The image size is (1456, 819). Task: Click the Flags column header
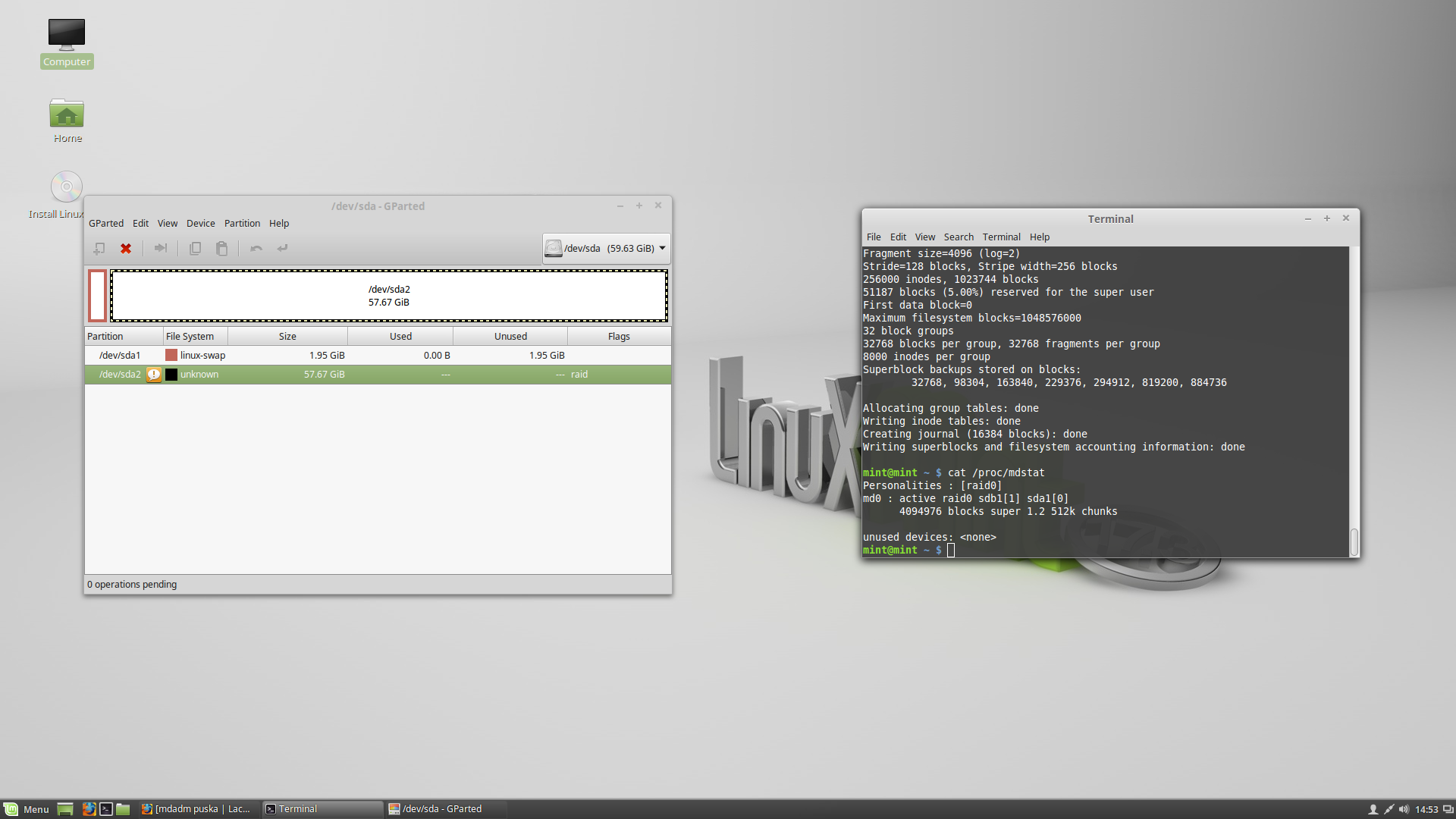tap(619, 336)
